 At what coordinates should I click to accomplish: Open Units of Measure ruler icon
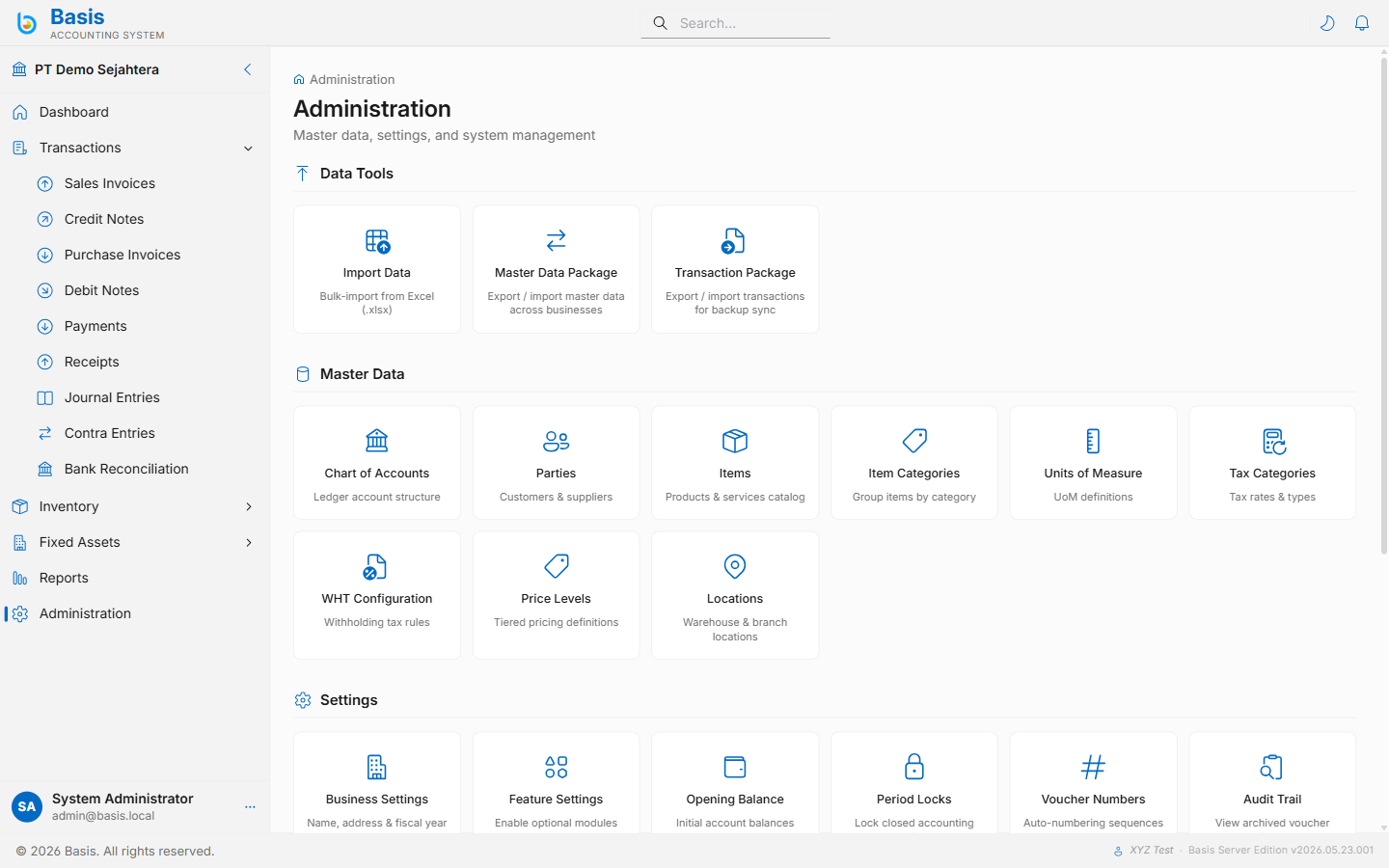click(x=1093, y=441)
